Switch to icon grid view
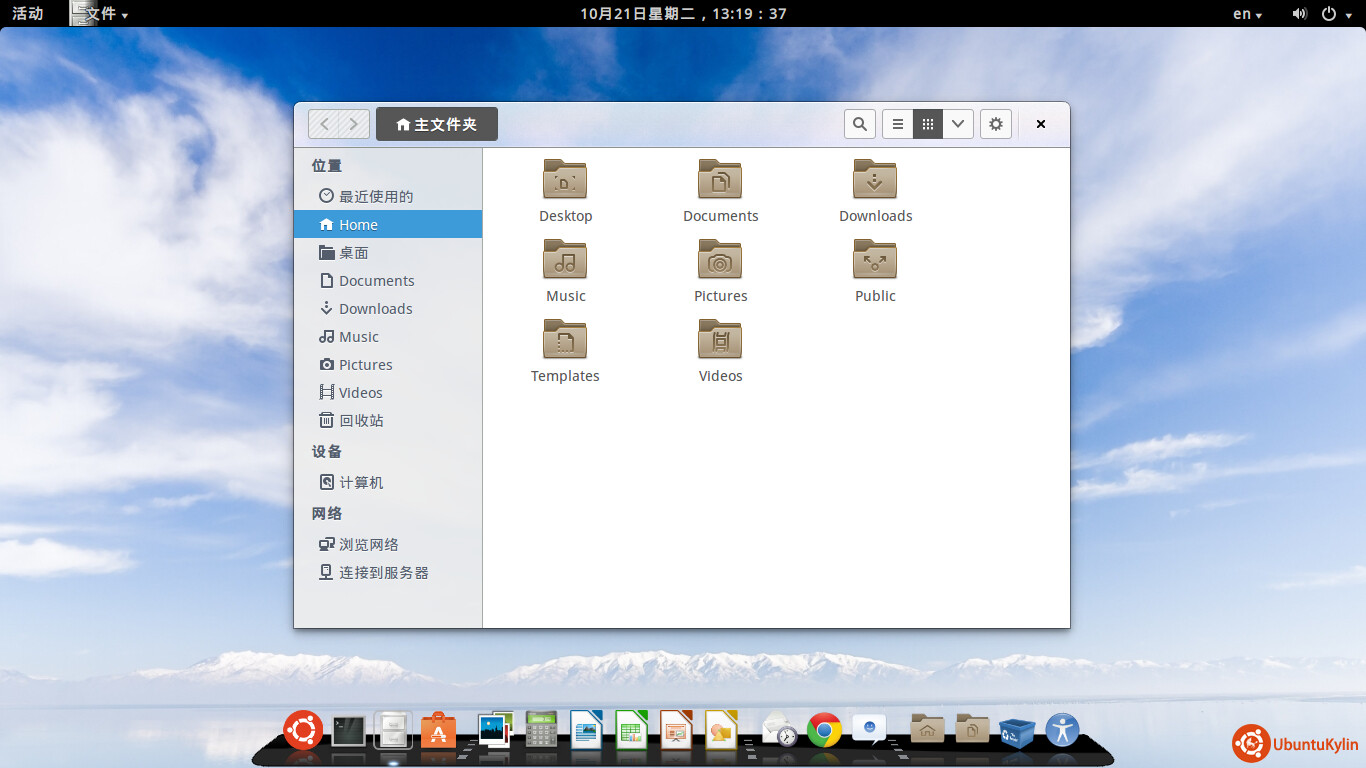 click(x=928, y=124)
